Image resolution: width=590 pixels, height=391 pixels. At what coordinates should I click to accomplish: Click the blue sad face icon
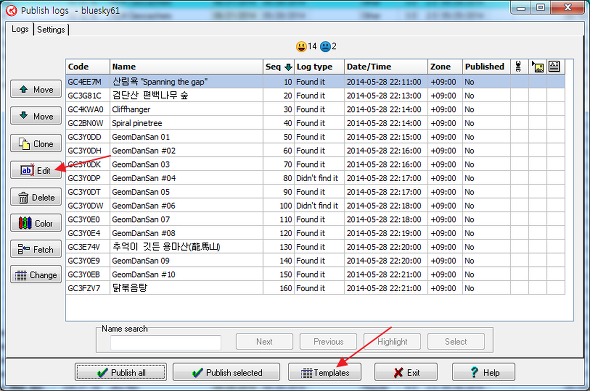pos(325,47)
